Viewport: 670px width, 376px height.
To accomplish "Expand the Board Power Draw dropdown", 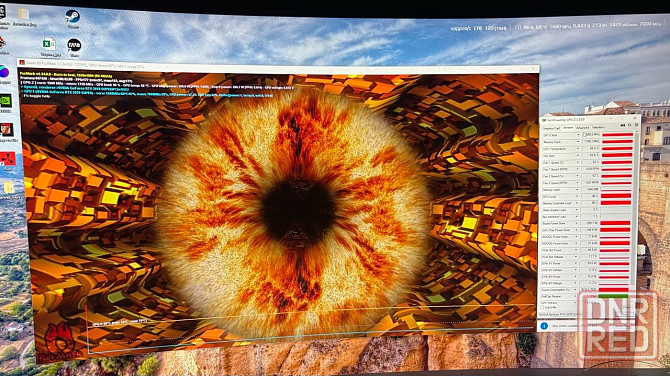I will click(576, 223).
